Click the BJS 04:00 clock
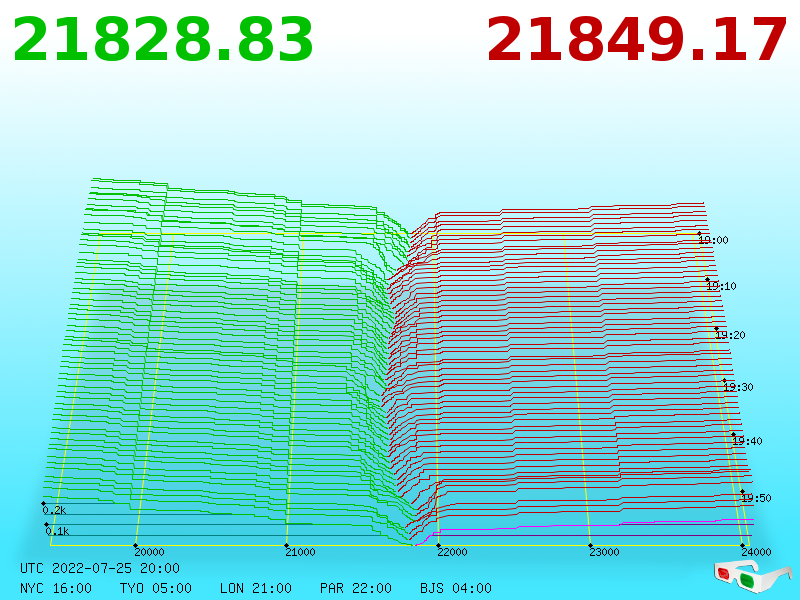The image size is (800, 600). (x=456, y=588)
